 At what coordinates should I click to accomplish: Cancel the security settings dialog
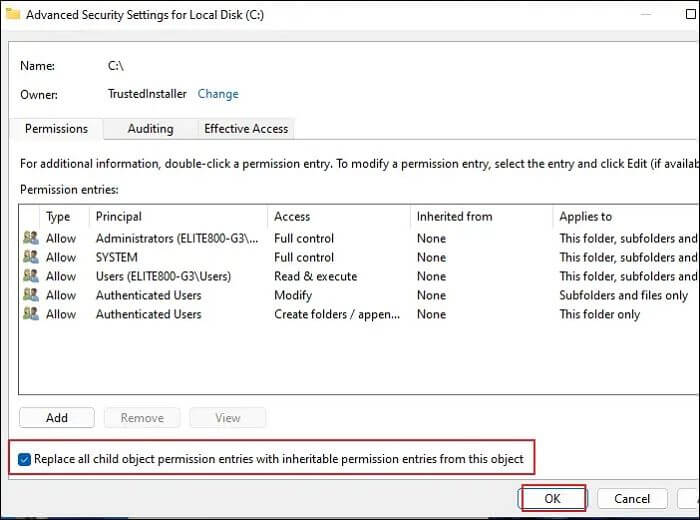pyautogui.click(x=632, y=498)
